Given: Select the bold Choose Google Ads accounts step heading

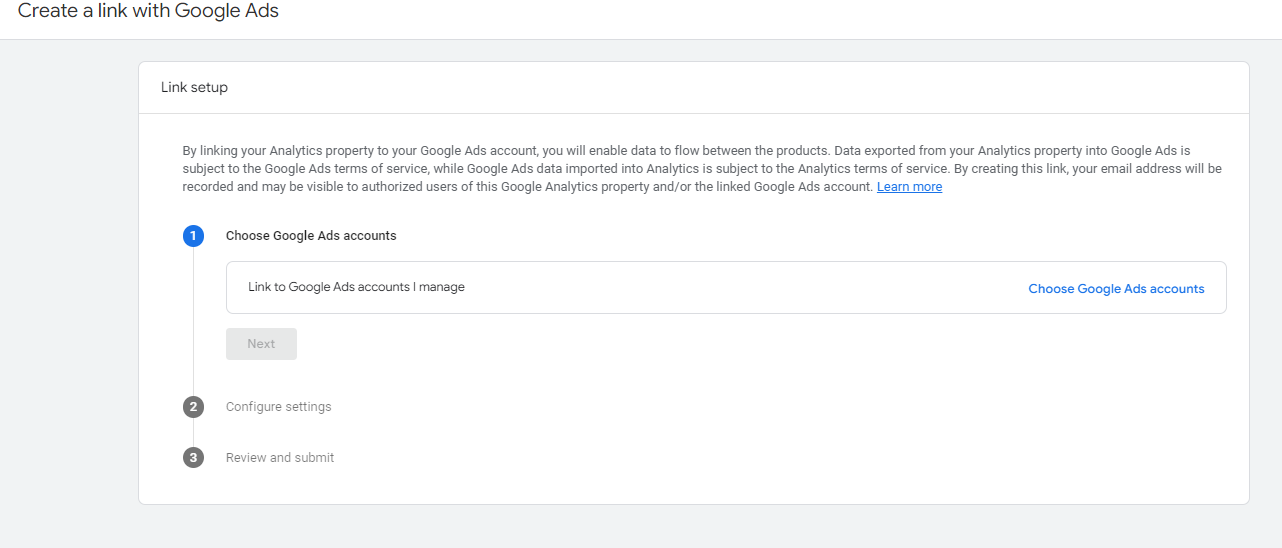Looking at the screenshot, I should 311,236.
